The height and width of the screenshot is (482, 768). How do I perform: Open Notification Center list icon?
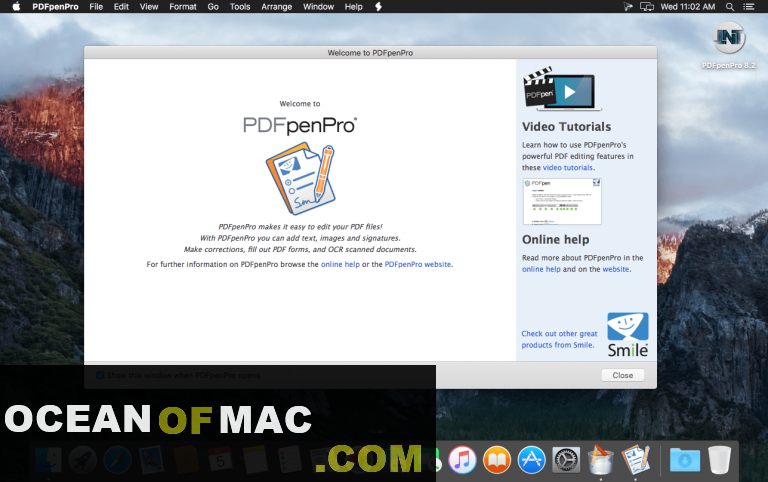pos(748,6)
